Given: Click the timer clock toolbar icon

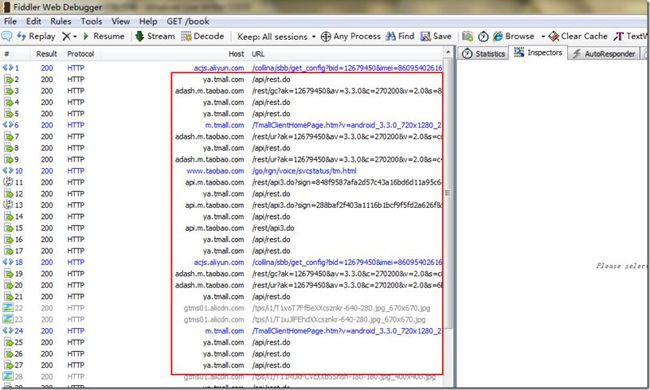Looking at the screenshot, I should click(x=483, y=36).
